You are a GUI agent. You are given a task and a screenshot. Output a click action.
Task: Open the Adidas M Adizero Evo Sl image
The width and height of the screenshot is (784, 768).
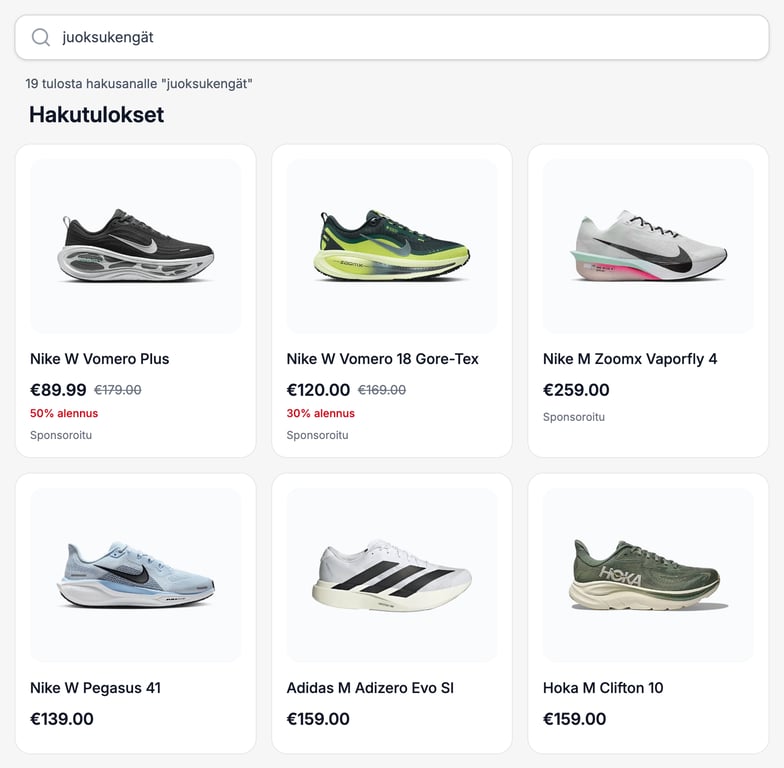coord(392,575)
